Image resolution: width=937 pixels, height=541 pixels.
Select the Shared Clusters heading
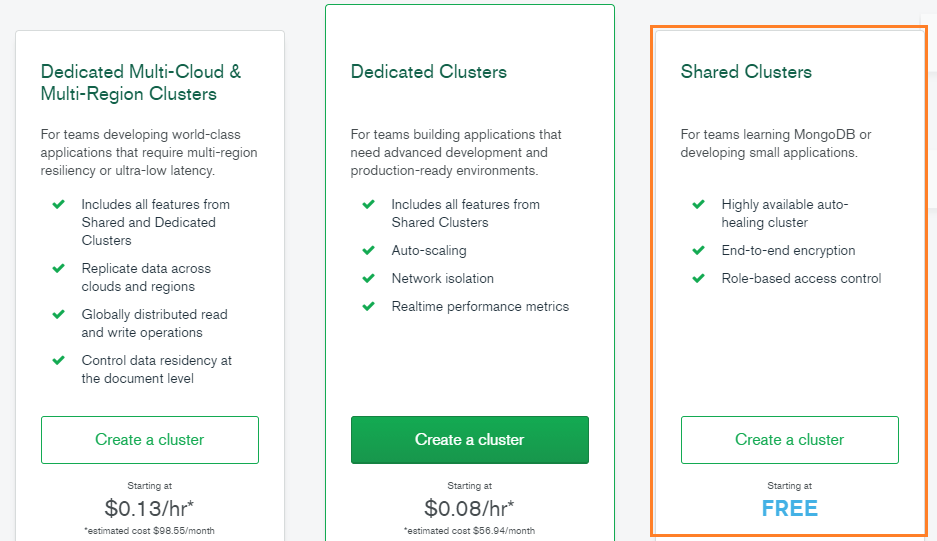click(746, 72)
